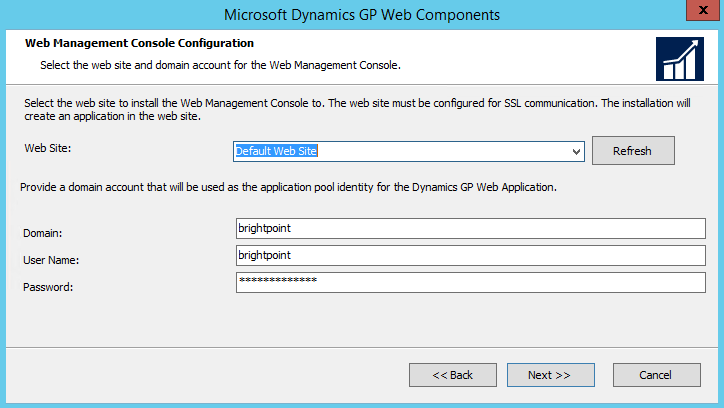The image size is (724, 408).
Task: Click the Web Management Console Configuration heading
Action: 138,44
